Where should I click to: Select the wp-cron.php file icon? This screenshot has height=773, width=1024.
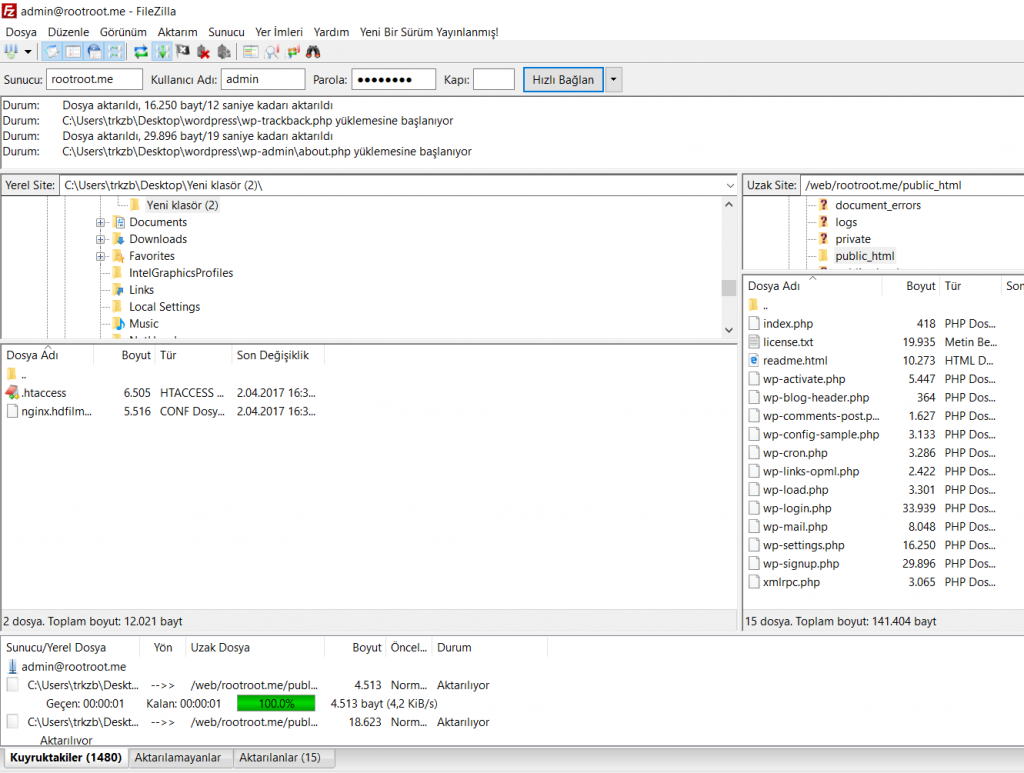pyautogui.click(x=754, y=452)
